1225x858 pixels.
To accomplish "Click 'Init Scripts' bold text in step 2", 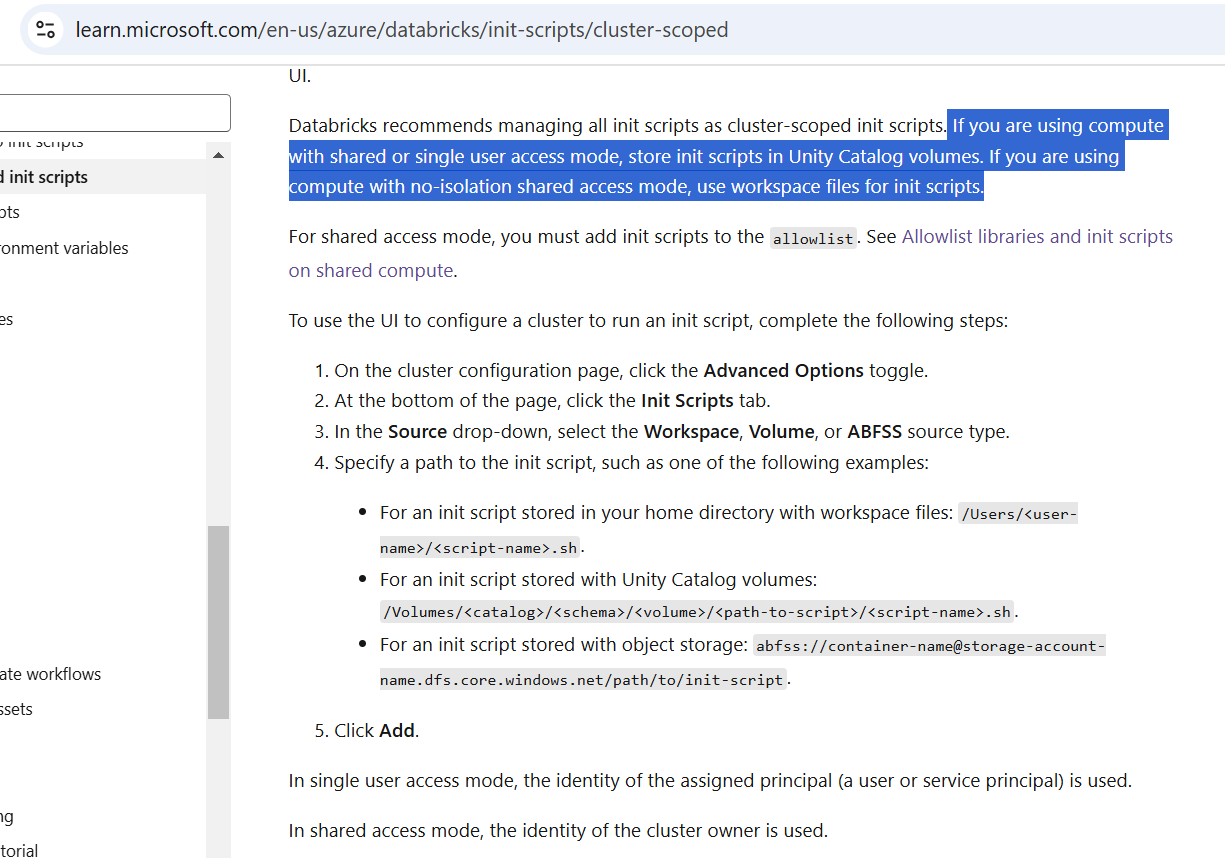I will (x=687, y=401).
